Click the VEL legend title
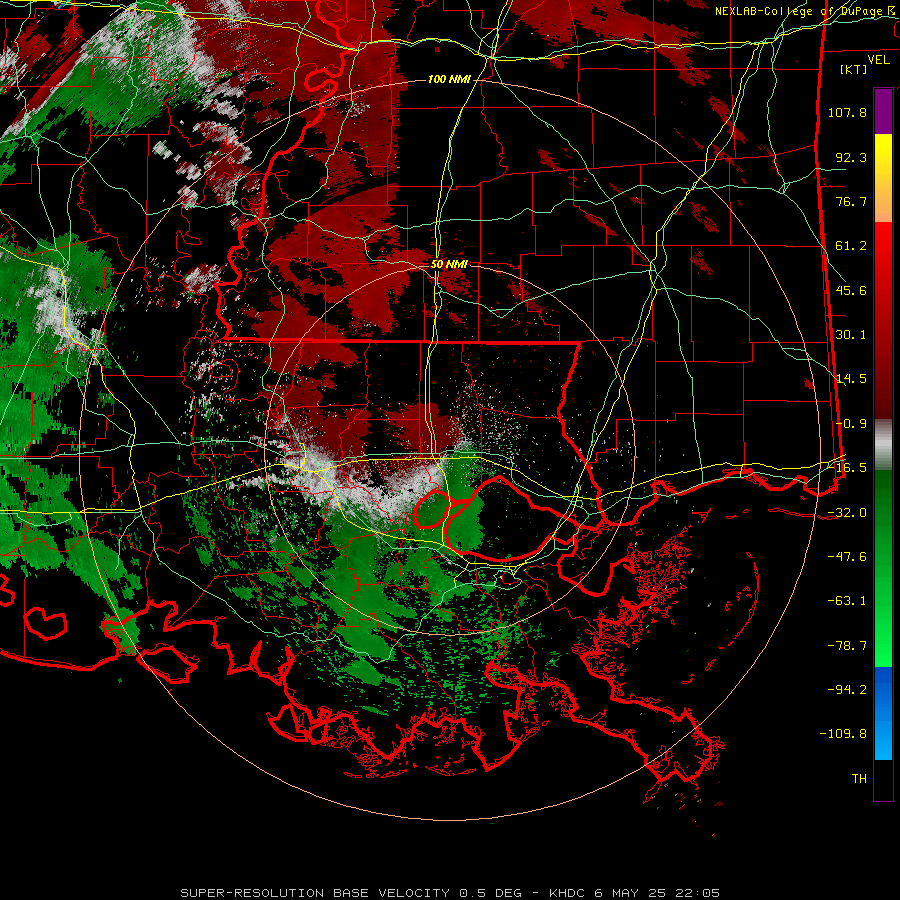 (x=878, y=60)
